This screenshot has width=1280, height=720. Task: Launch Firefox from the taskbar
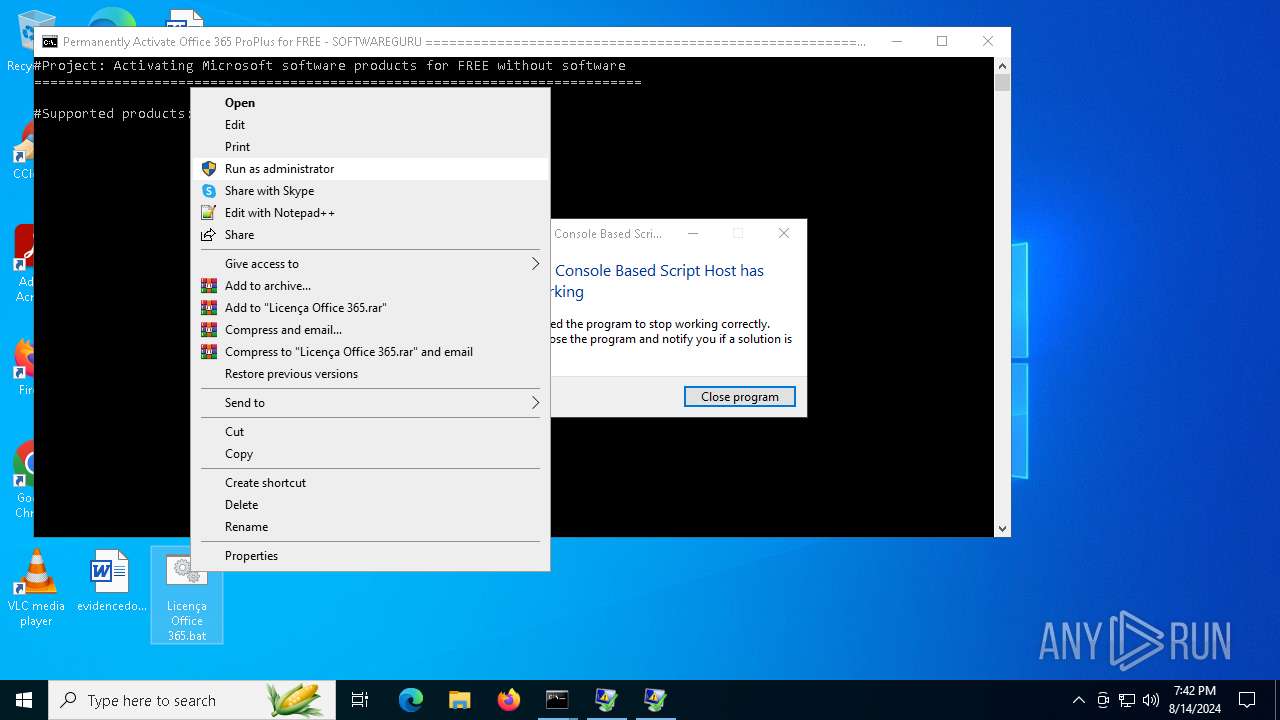pos(509,700)
